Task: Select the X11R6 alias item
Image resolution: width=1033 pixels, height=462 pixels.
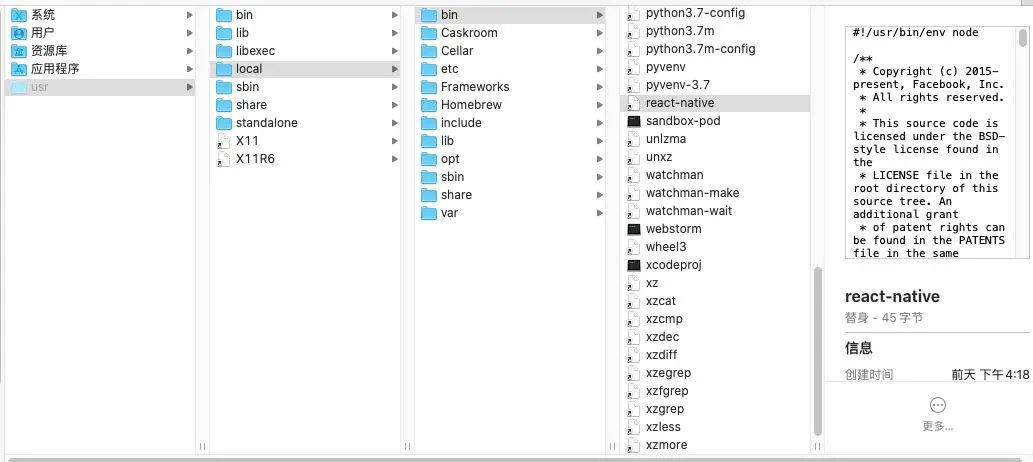Action: click(255, 159)
